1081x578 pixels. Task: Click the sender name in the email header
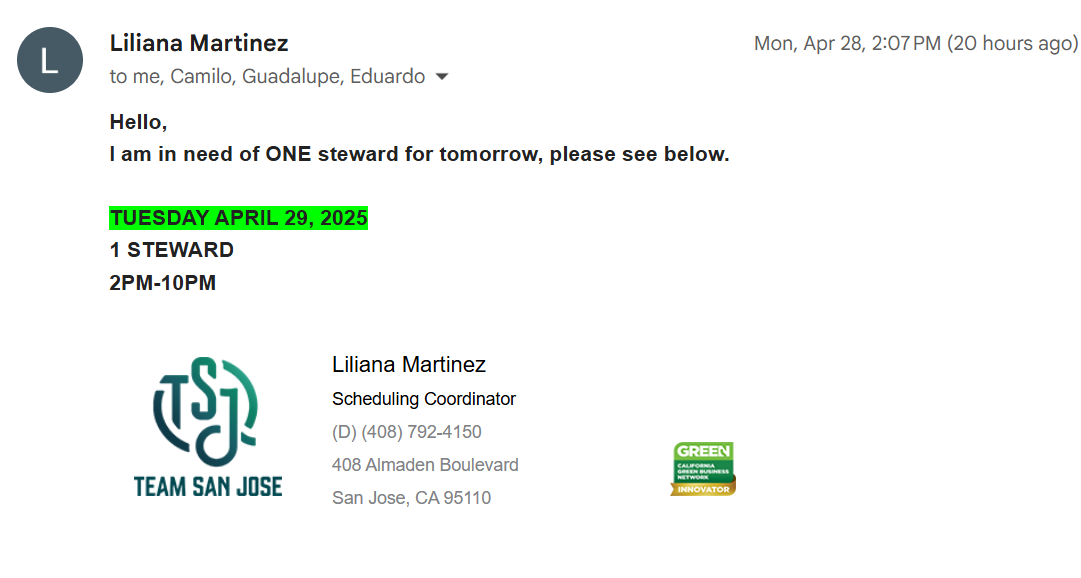[x=199, y=43]
